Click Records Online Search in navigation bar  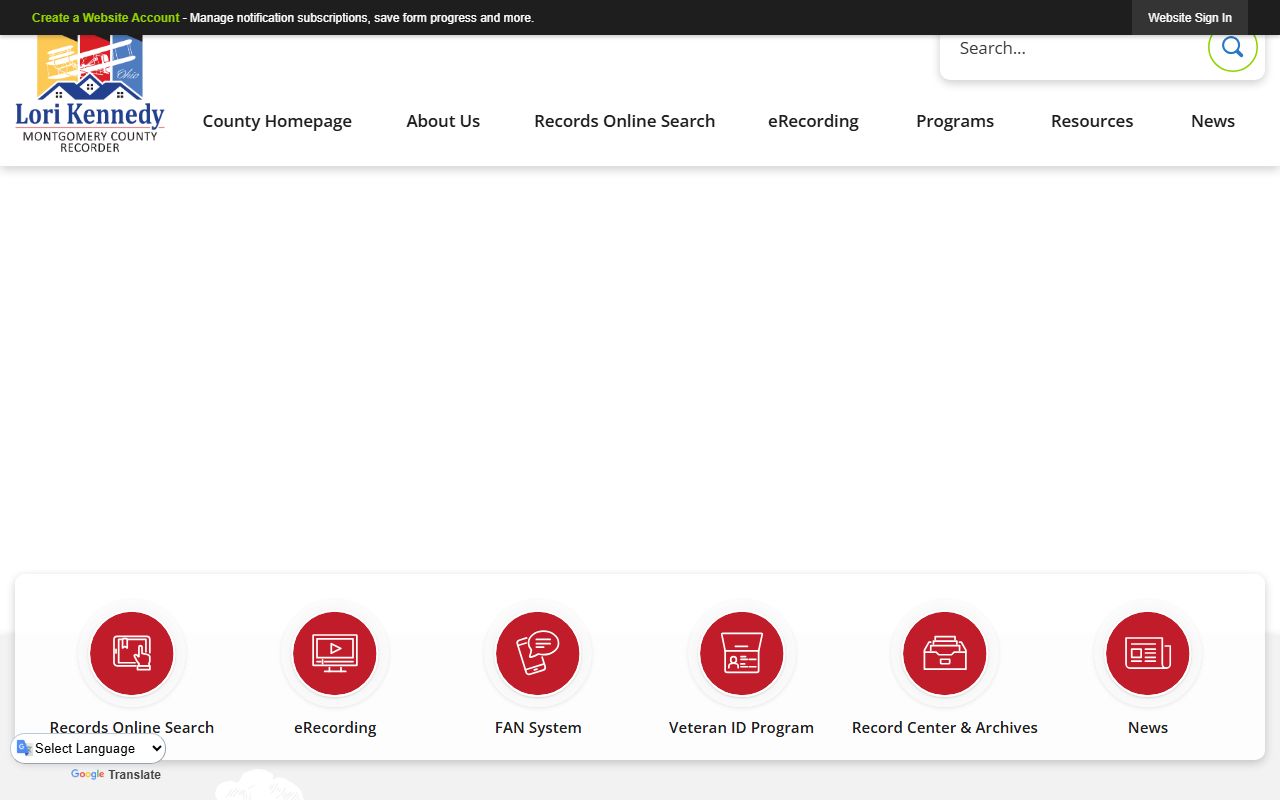(x=624, y=121)
